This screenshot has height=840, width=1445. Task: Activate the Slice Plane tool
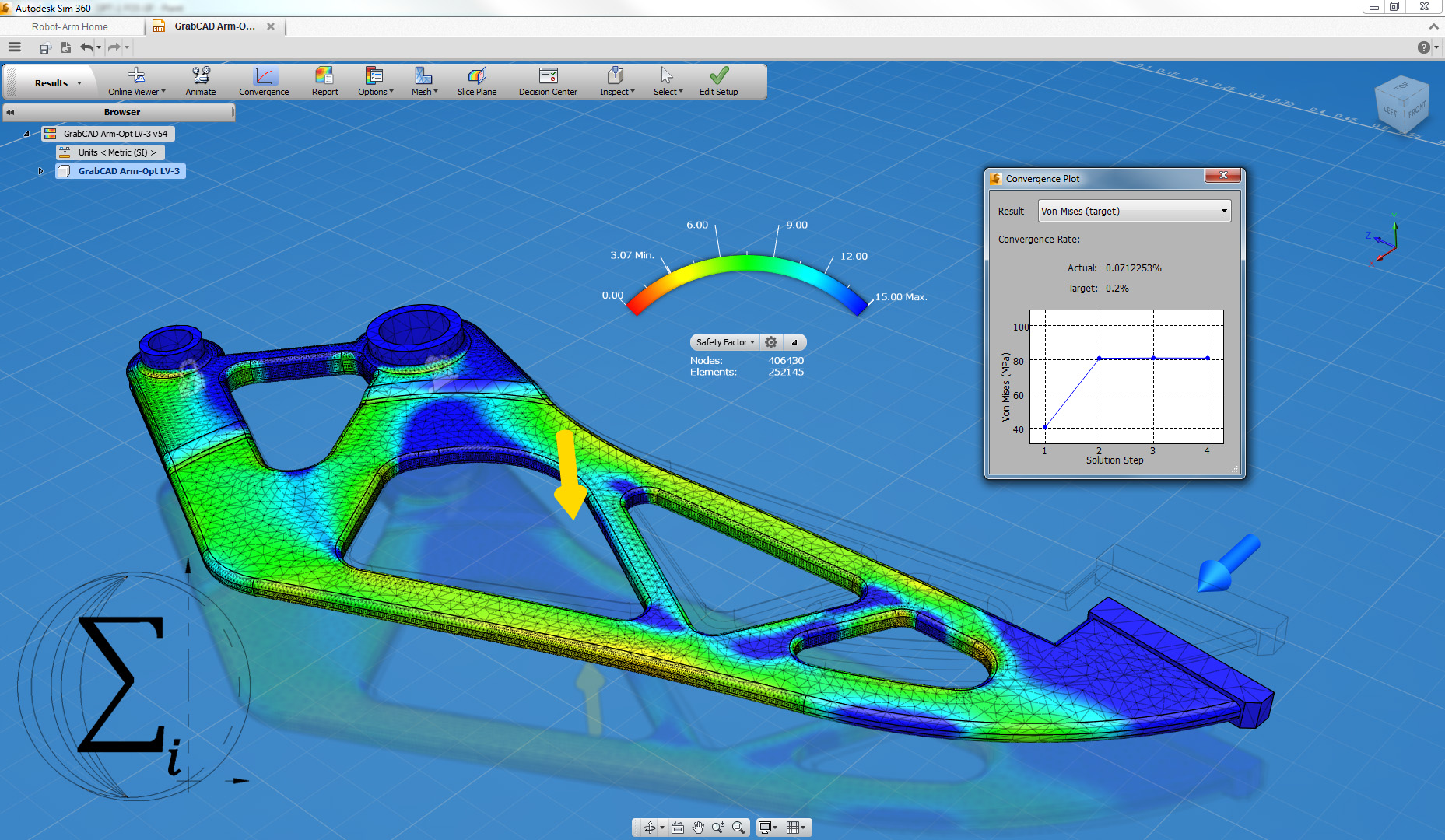(477, 82)
